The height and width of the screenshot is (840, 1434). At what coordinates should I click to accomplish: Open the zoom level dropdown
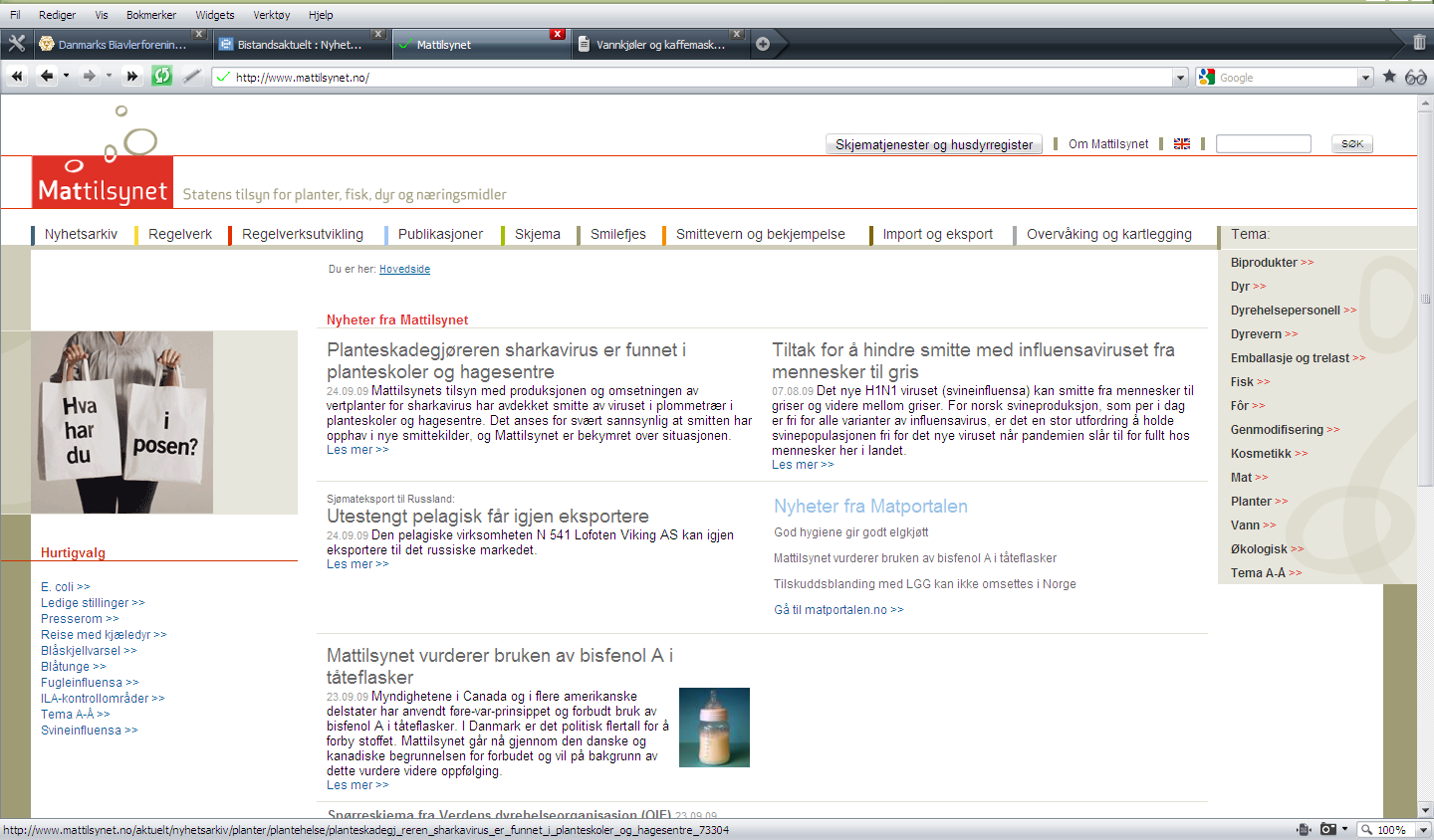pos(1423,829)
